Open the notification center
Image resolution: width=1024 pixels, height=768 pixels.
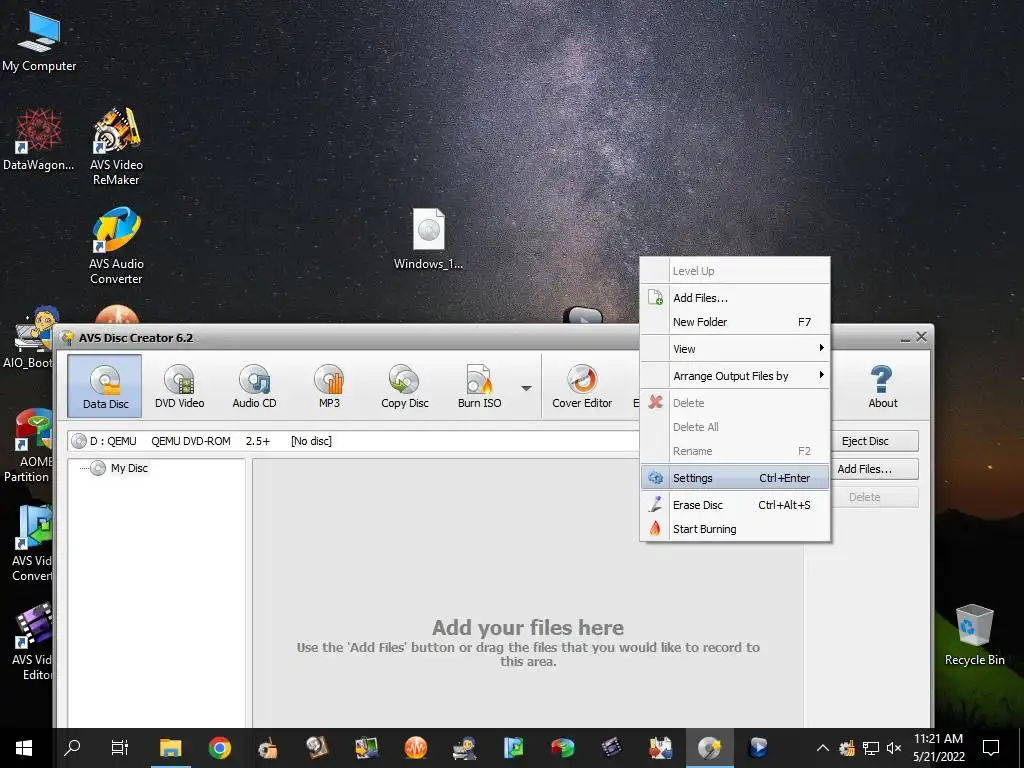[991, 748]
